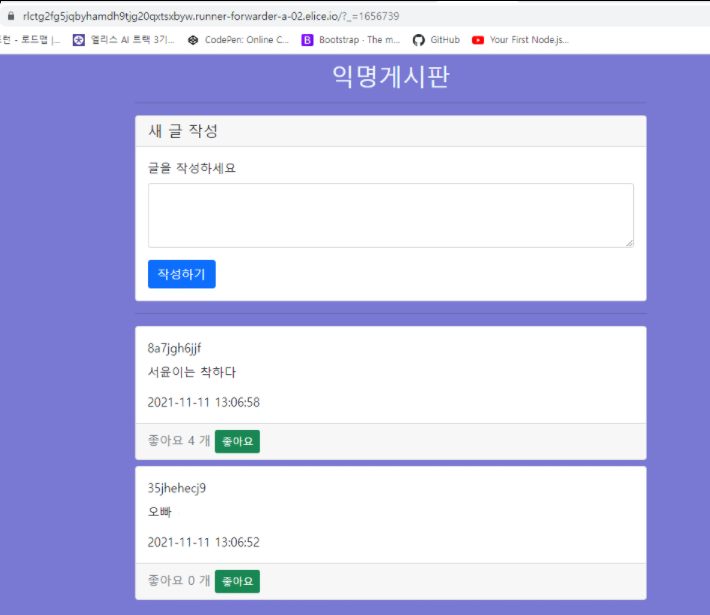Open the CodePen bookmark icon
This screenshot has width=710, height=615.
click(193, 40)
